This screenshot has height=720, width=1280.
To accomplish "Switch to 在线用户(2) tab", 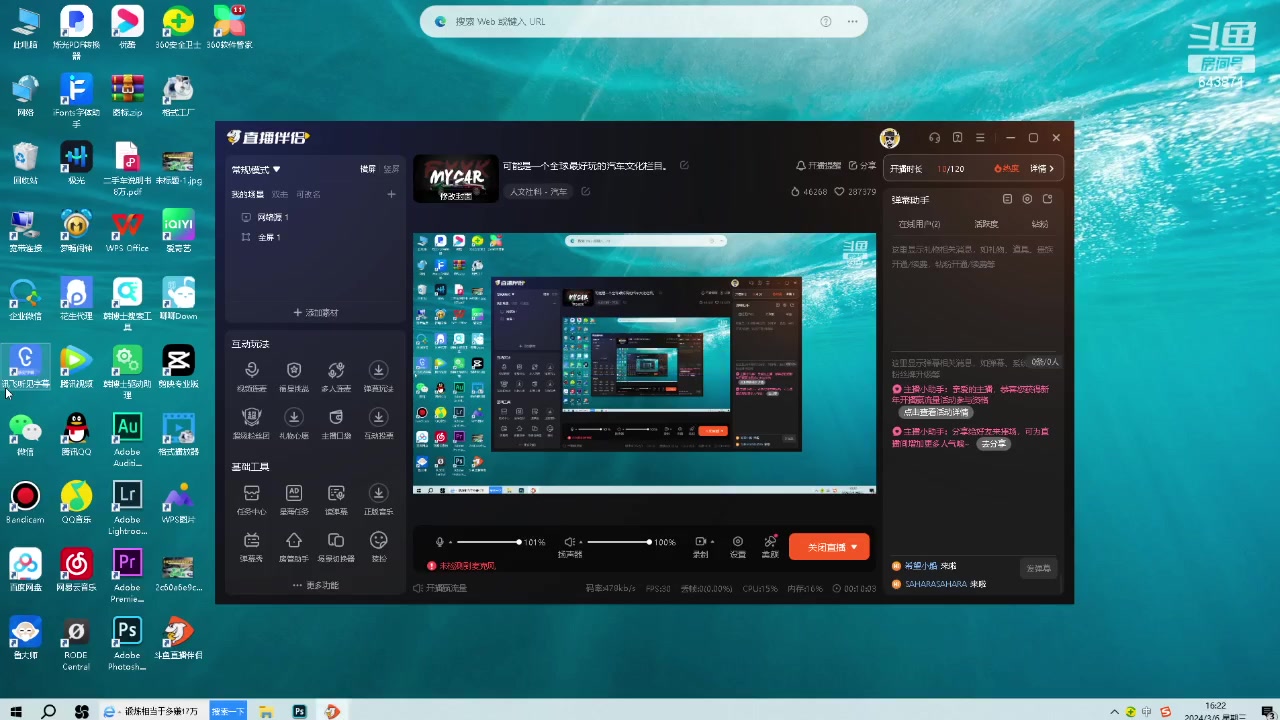I will pyautogui.click(x=919, y=224).
